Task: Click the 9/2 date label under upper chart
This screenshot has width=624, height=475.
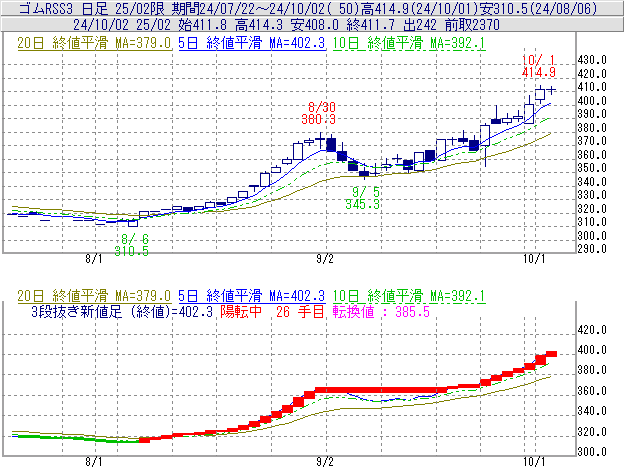Action: point(325,259)
